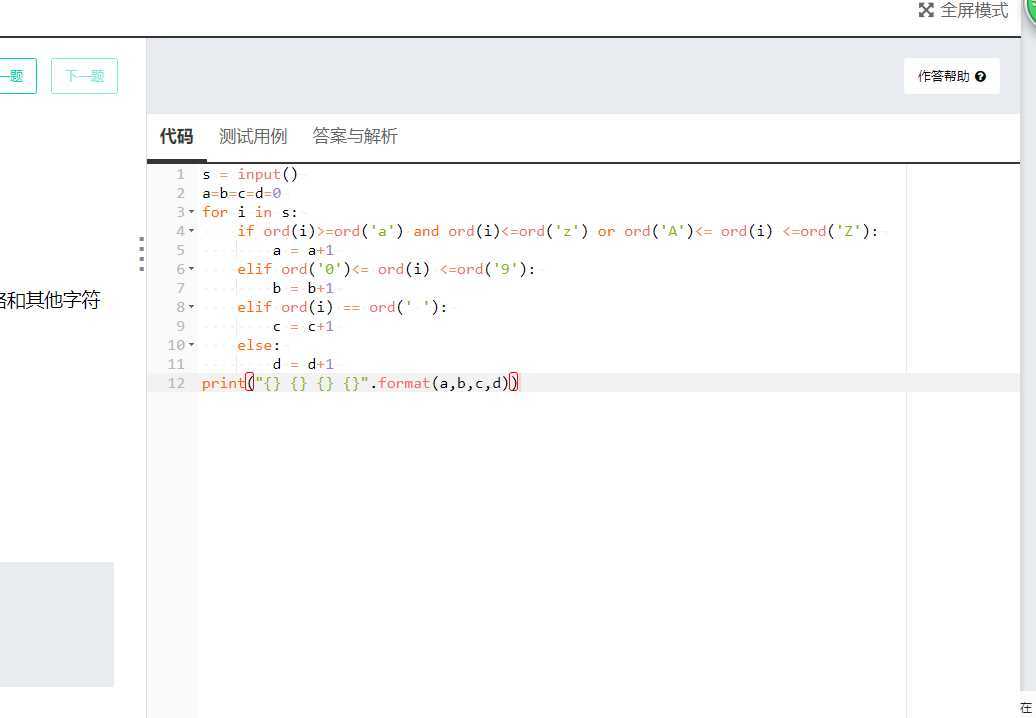Switch to the 测试用例 tab
This screenshot has width=1036, height=718.
click(253, 136)
